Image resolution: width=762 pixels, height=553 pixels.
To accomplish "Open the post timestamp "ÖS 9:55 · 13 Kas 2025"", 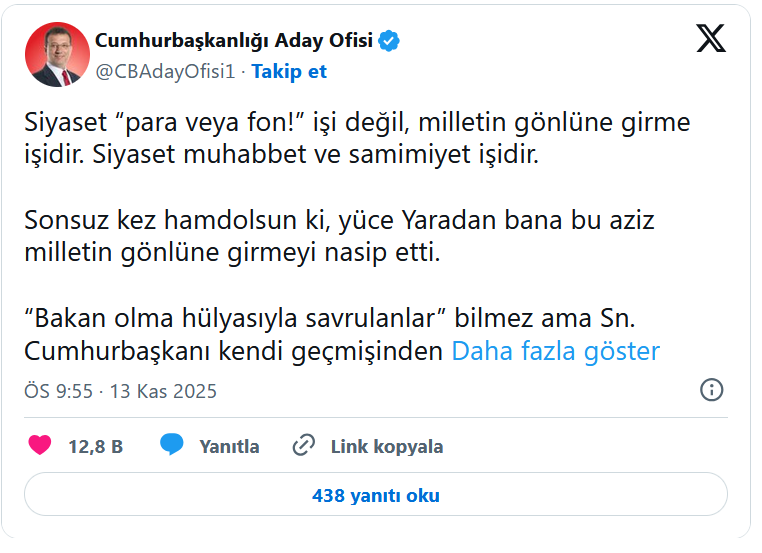I will coord(120,391).
